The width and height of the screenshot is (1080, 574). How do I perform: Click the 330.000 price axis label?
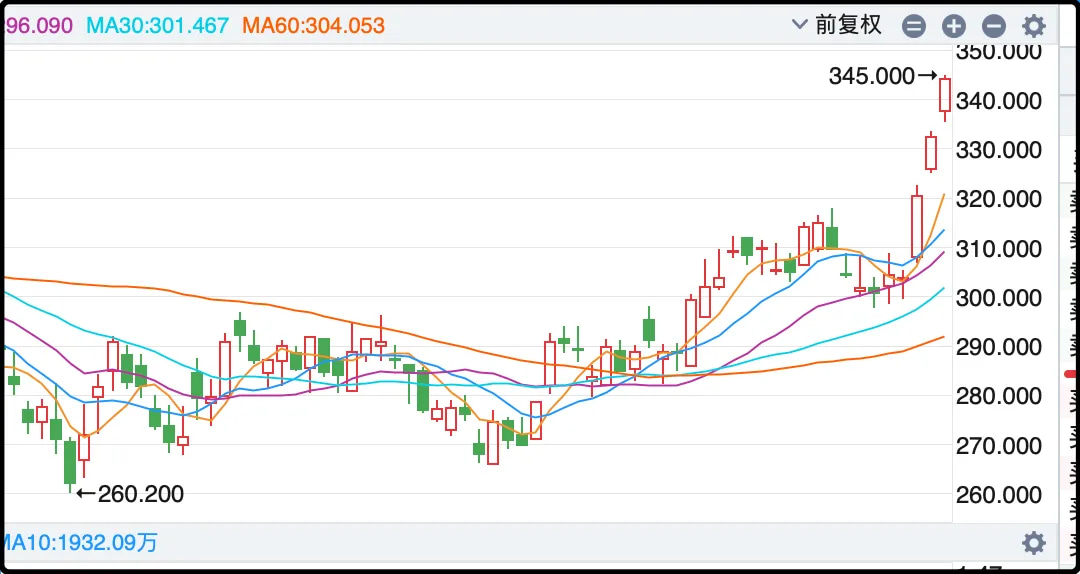coord(999,150)
